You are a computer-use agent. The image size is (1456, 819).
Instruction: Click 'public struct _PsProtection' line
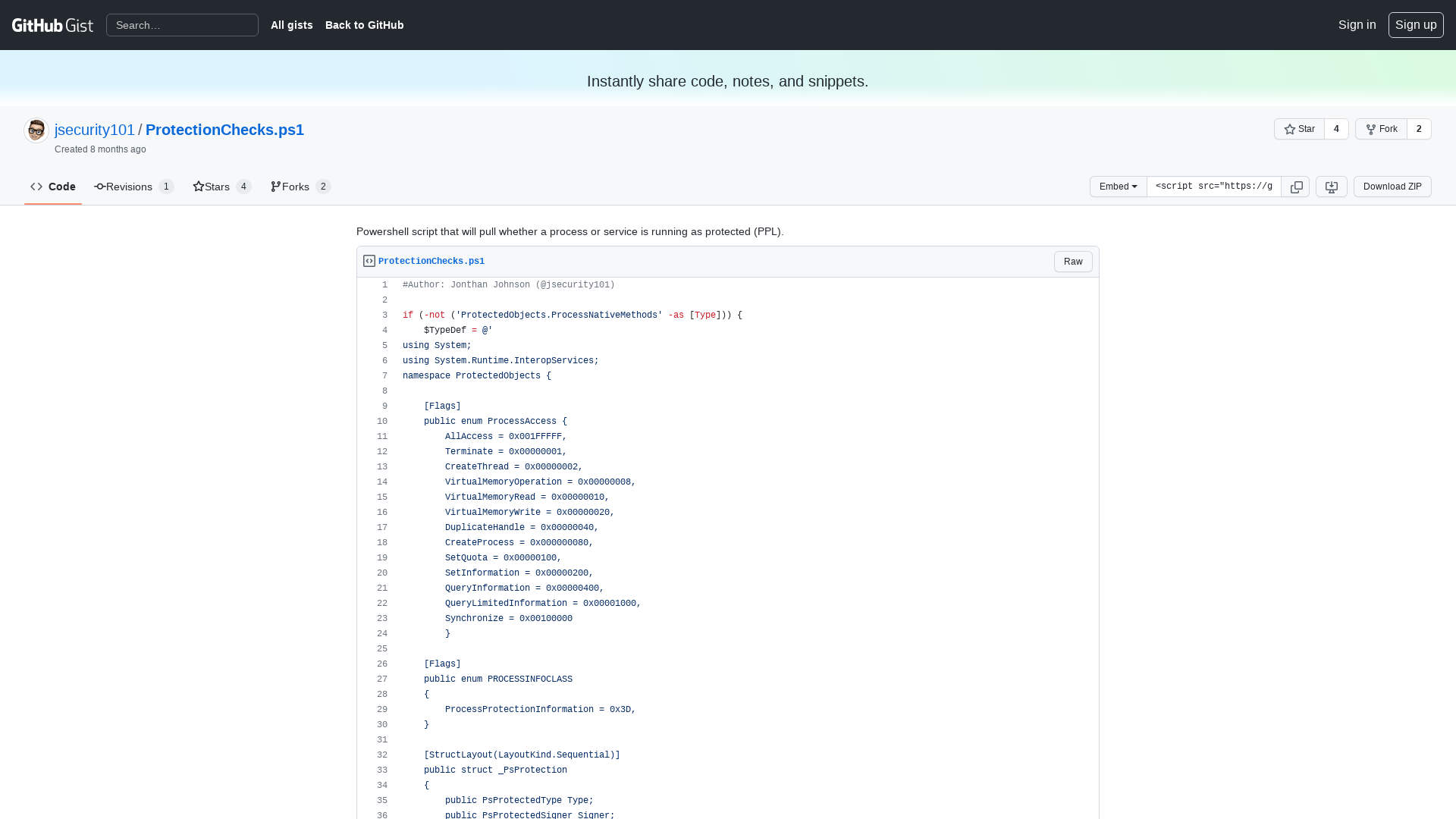(x=495, y=770)
